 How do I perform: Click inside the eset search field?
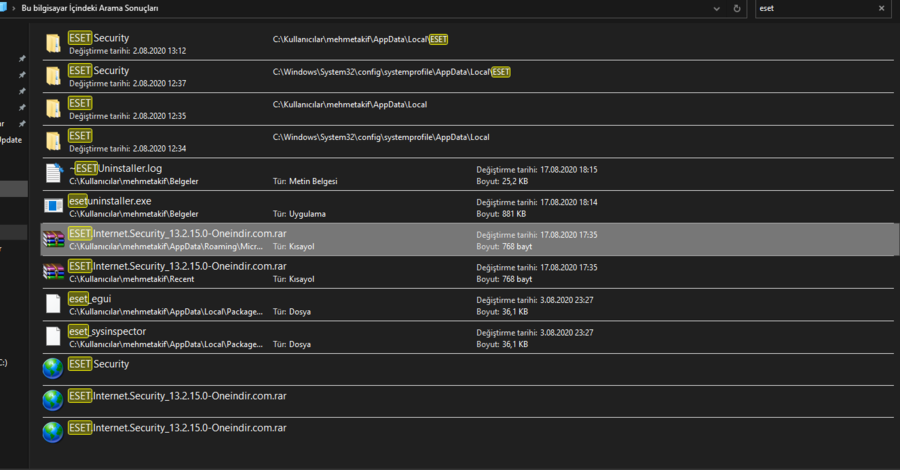pyautogui.click(x=810, y=8)
